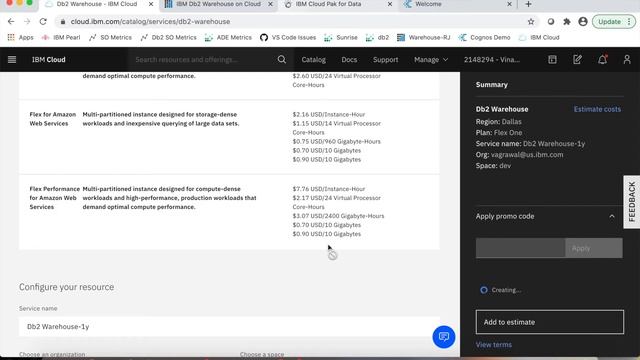
Task: Open the Support menu item
Action: pos(385,60)
